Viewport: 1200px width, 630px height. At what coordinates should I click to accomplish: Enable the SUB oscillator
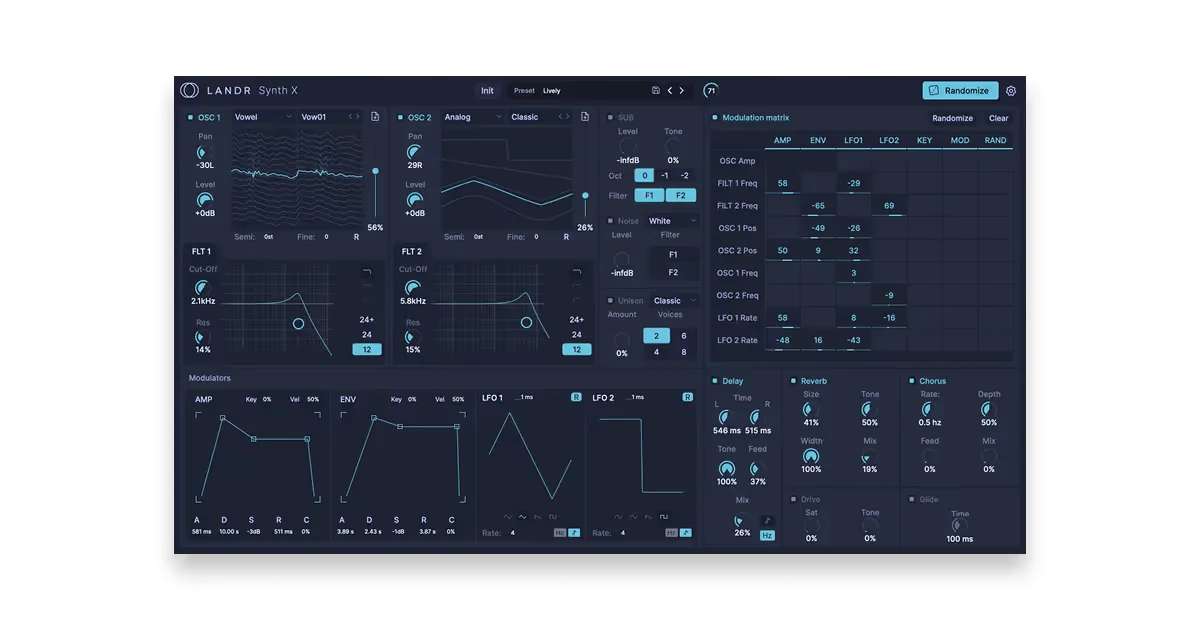[x=611, y=118]
